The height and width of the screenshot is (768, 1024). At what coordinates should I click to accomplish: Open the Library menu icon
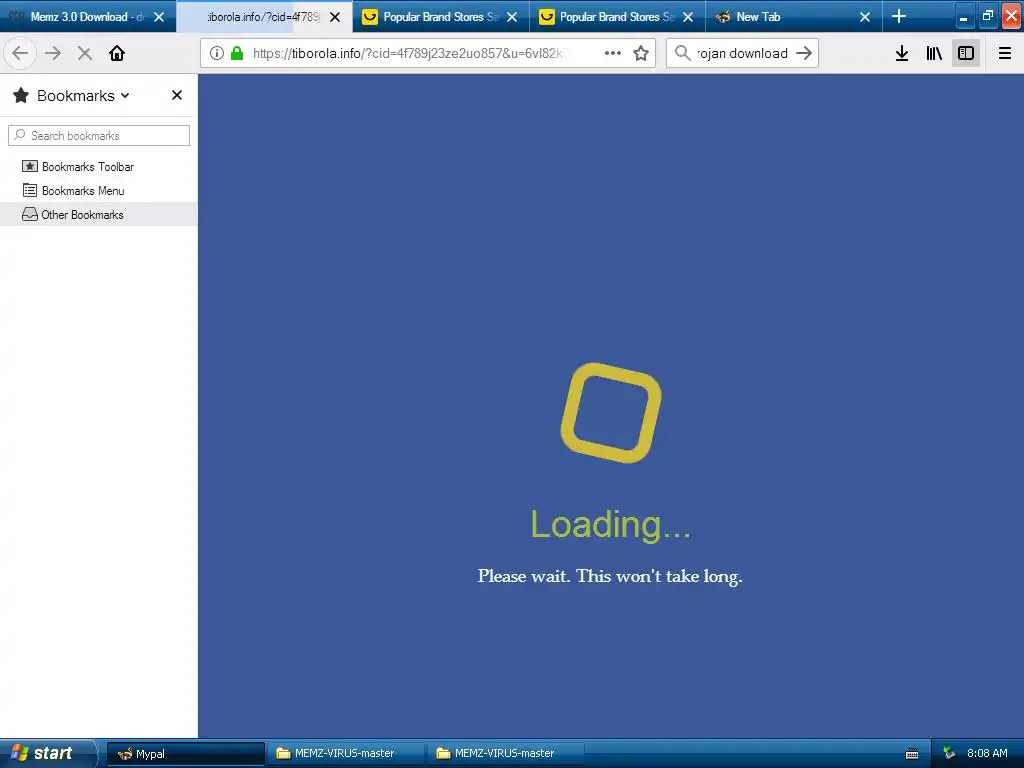point(934,53)
